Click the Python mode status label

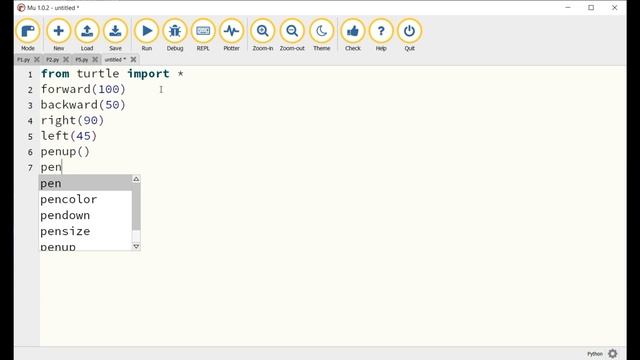[595, 354]
